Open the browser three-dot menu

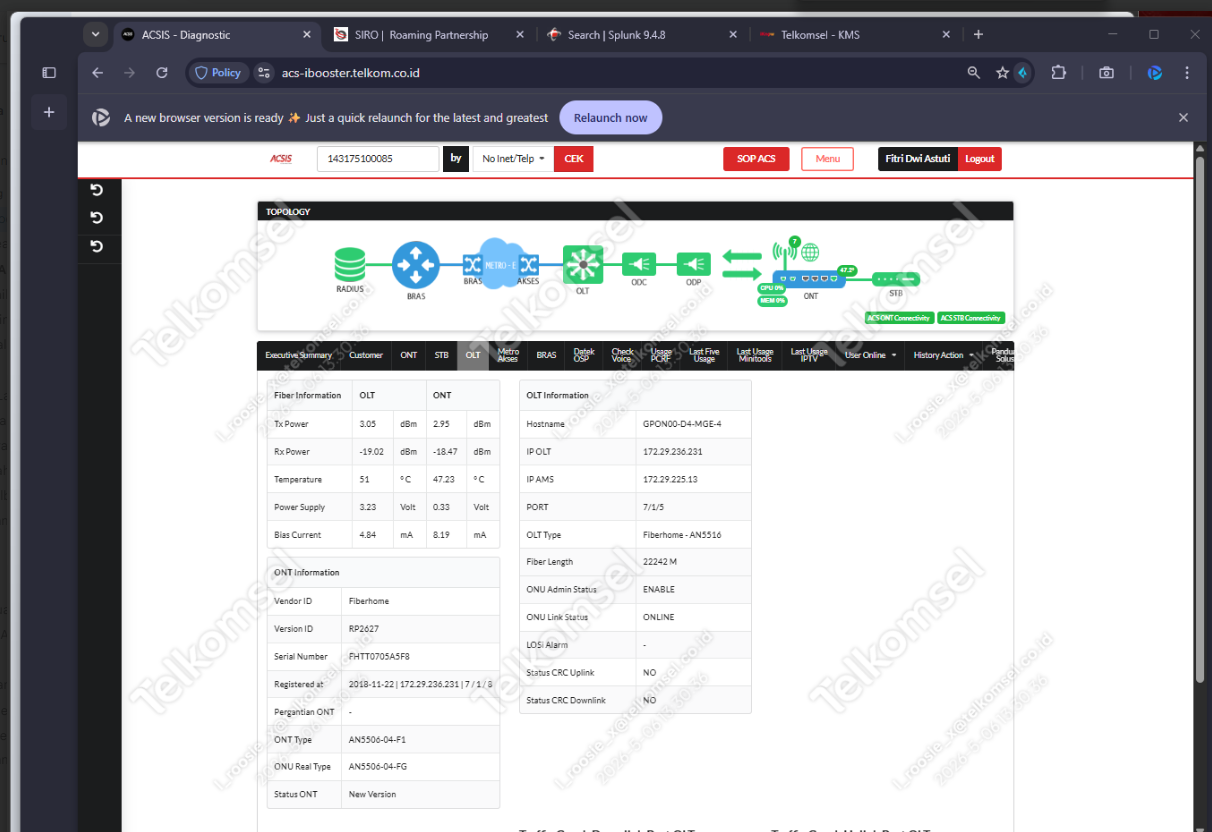pos(1187,73)
